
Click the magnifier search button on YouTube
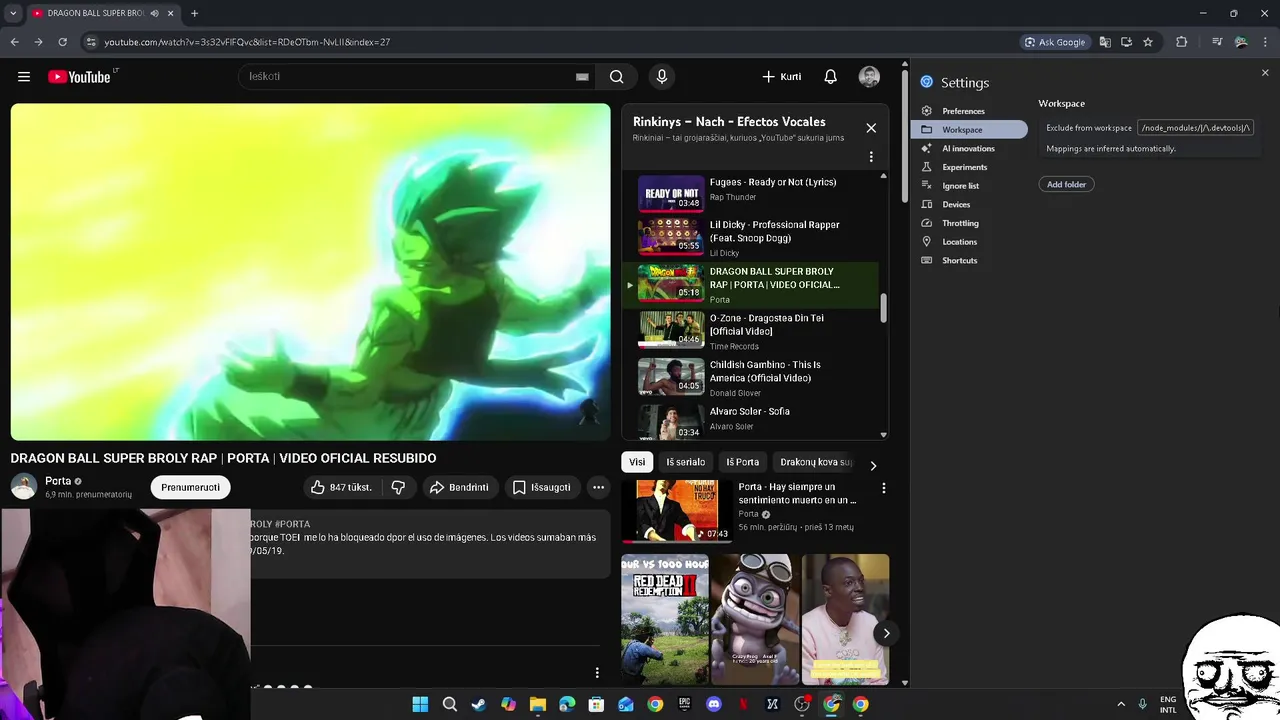(617, 77)
